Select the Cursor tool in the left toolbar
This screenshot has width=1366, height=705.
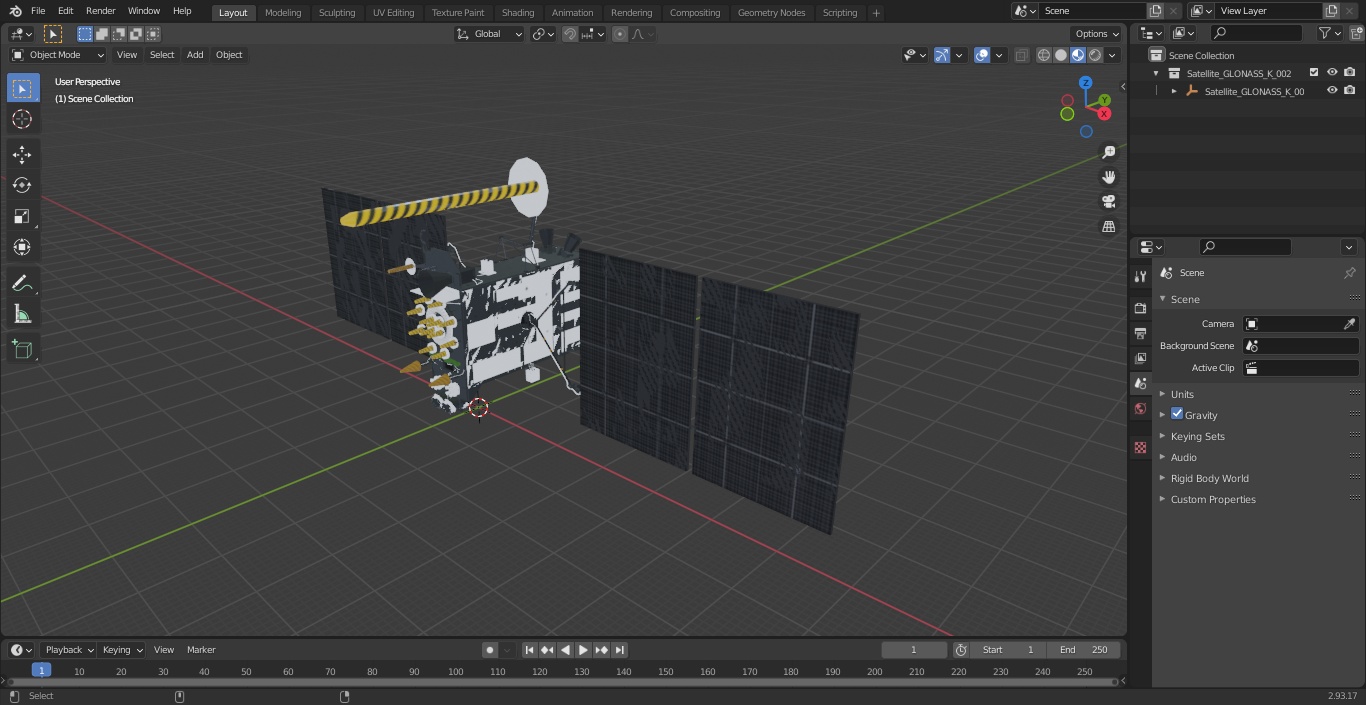coord(22,119)
